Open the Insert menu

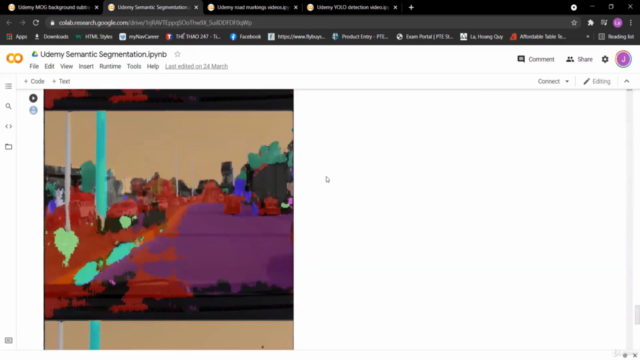(86, 66)
